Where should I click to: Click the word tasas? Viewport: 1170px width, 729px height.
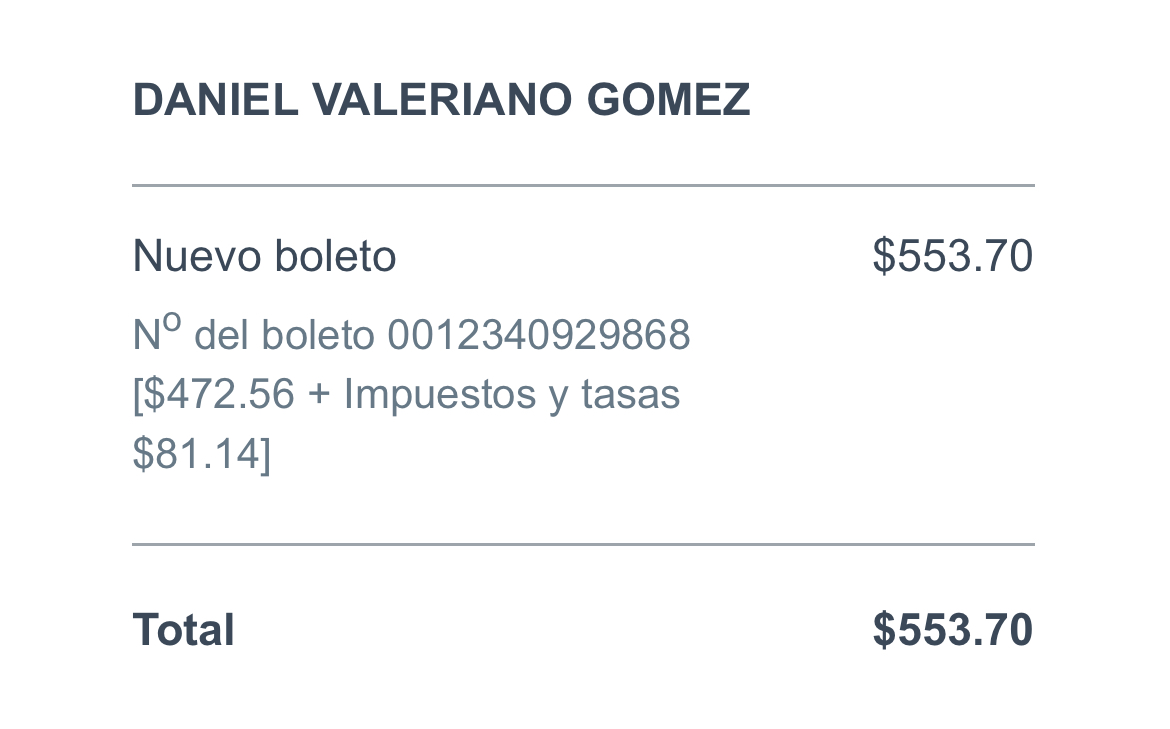pyautogui.click(x=631, y=394)
